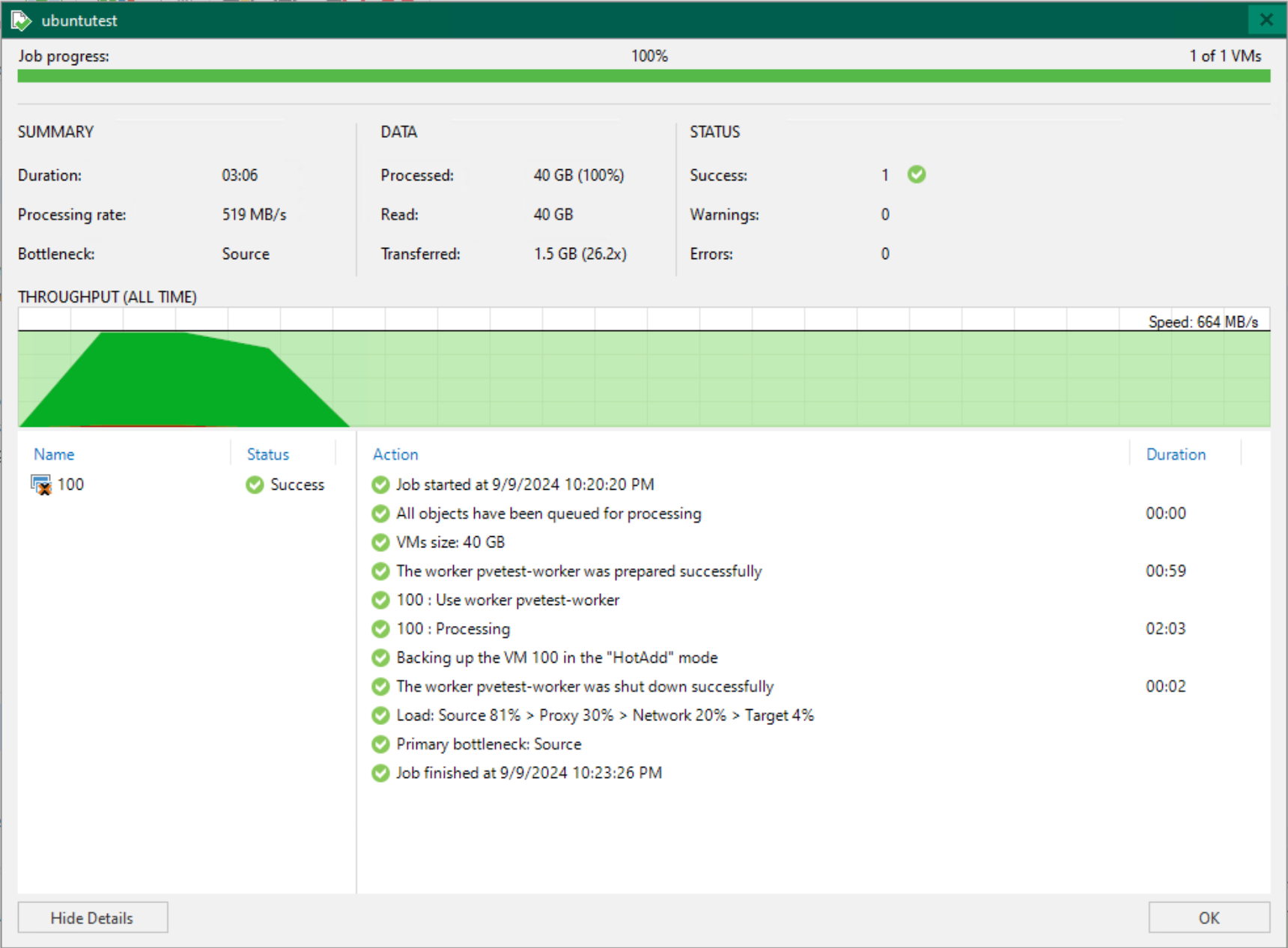Click the Veeam job icon in the title bar
This screenshot has height=948, width=1288.
click(x=20, y=20)
